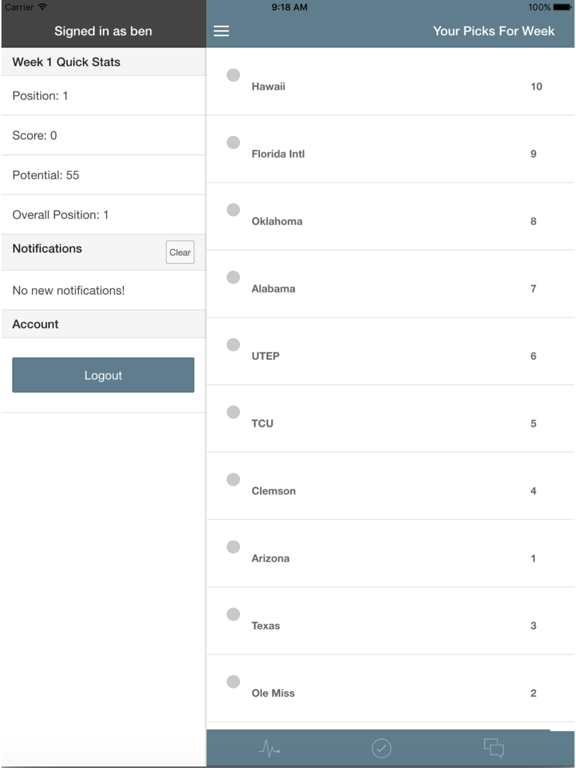
Task: Tap the Overall Position: 1 item
Action: pyautogui.click(x=103, y=215)
